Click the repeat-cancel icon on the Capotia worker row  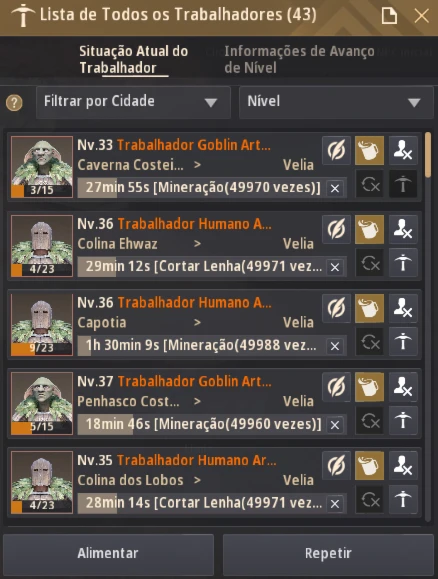pyautogui.click(x=370, y=342)
